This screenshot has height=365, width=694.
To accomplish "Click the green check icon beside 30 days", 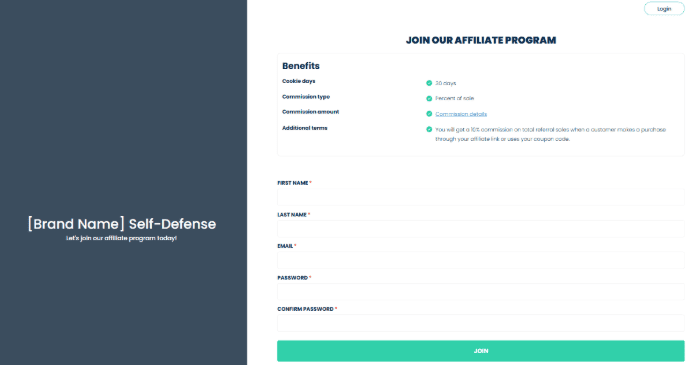I will click(x=429, y=83).
